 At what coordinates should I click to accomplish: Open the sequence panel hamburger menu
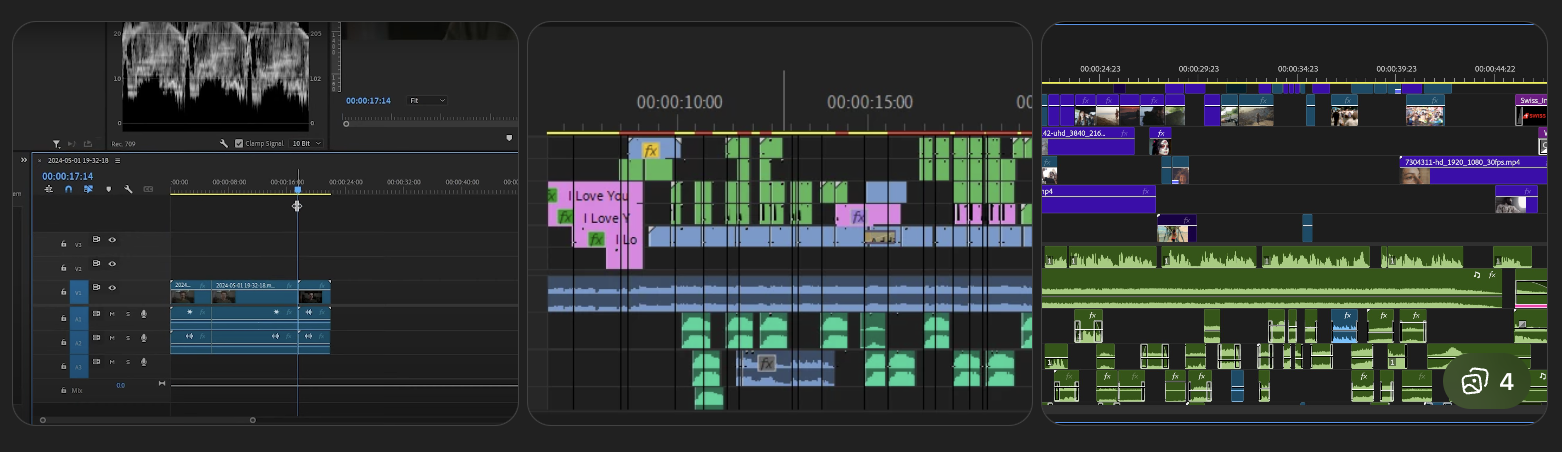tap(117, 160)
